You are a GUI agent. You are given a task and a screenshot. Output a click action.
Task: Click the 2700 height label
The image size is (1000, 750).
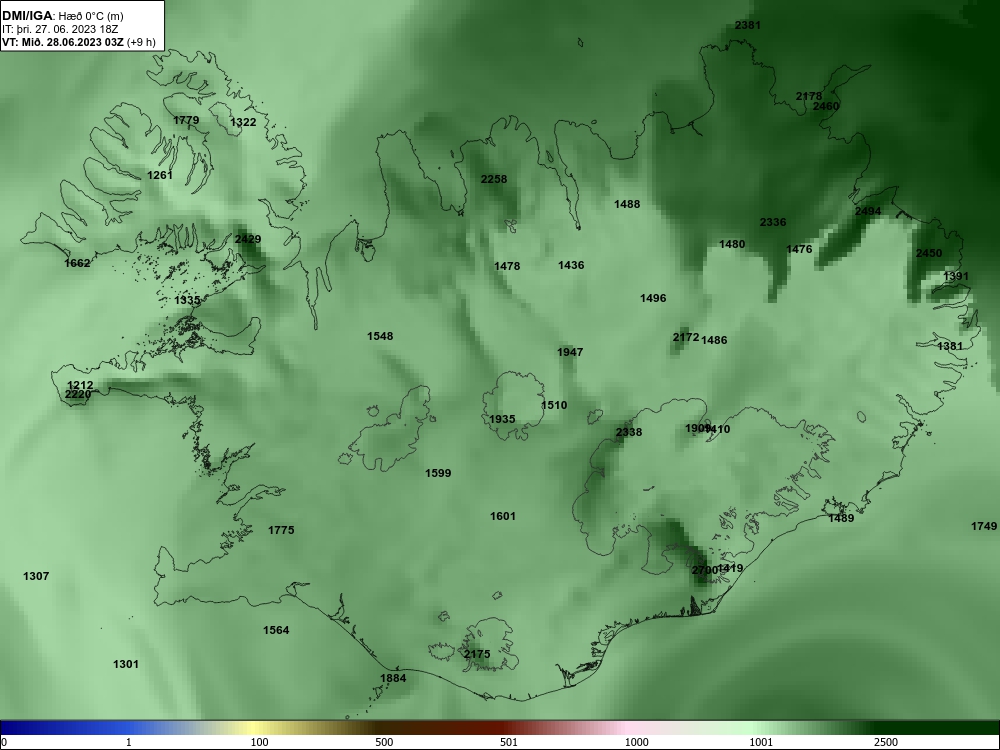(x=704, y=570)
